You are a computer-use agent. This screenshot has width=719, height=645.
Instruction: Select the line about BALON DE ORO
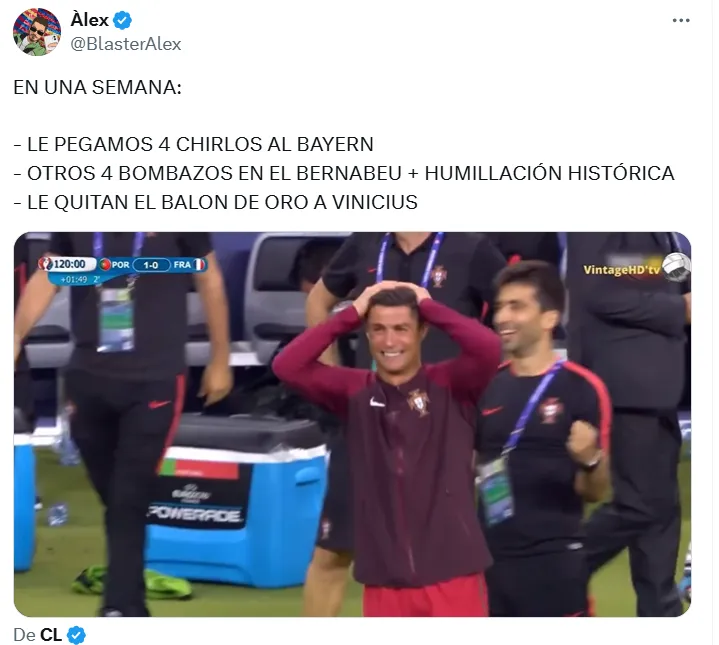click(216, 202)
